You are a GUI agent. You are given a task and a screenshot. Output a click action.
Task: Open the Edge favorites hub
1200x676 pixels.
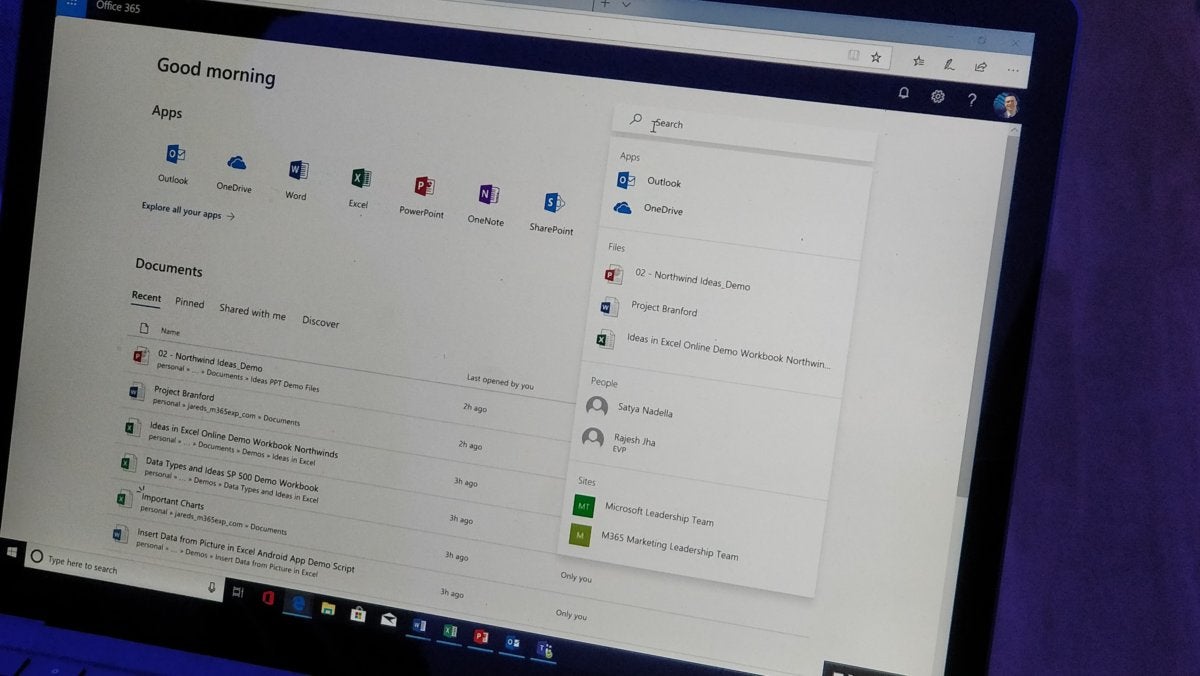pyautogui.click(x=918, y=61)
